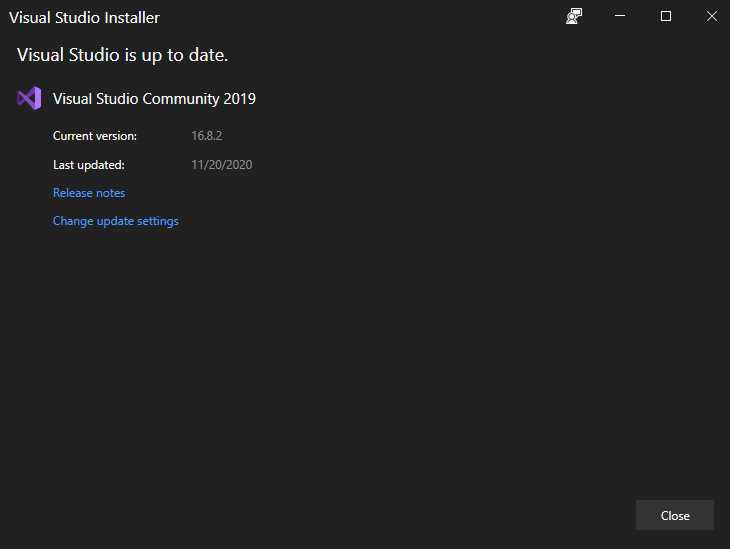Screen dimensions: 730x549
Task: Close the window using the title bar X
Action: pos(711,16)
